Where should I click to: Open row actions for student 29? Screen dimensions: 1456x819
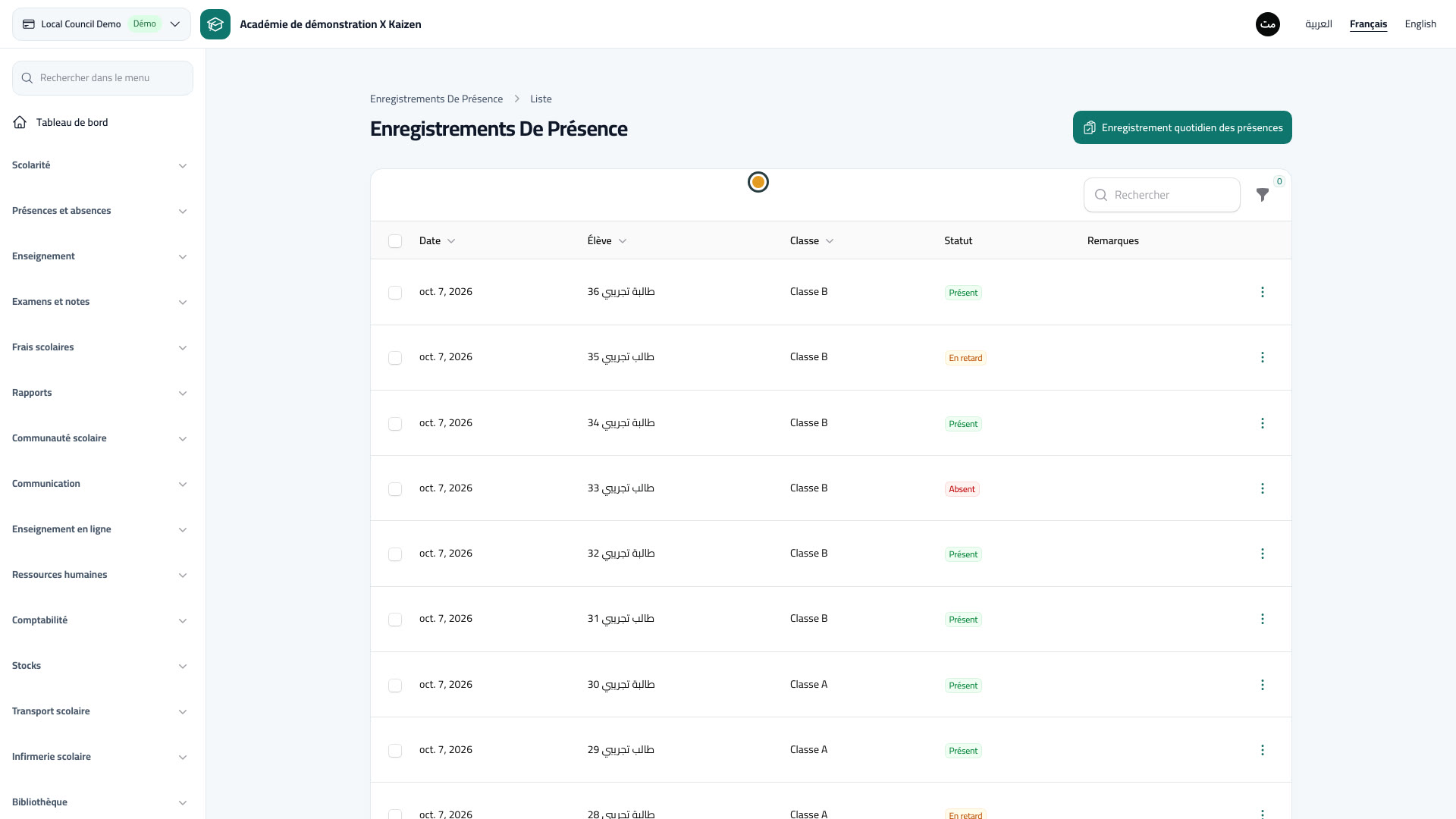pyautogui.click(x=1263, y=750)
